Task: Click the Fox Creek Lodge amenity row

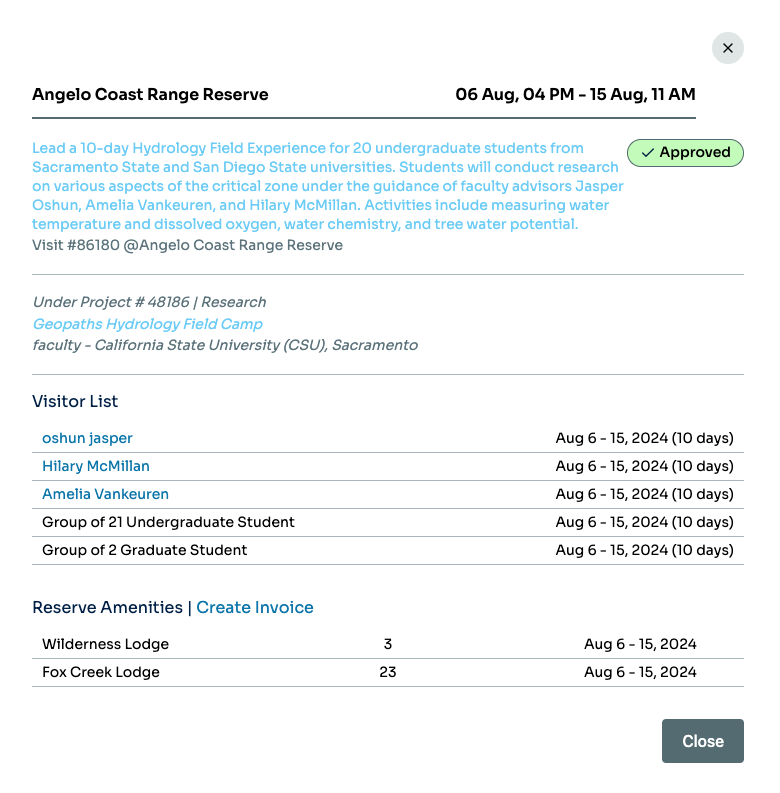Action: (387, 672)
